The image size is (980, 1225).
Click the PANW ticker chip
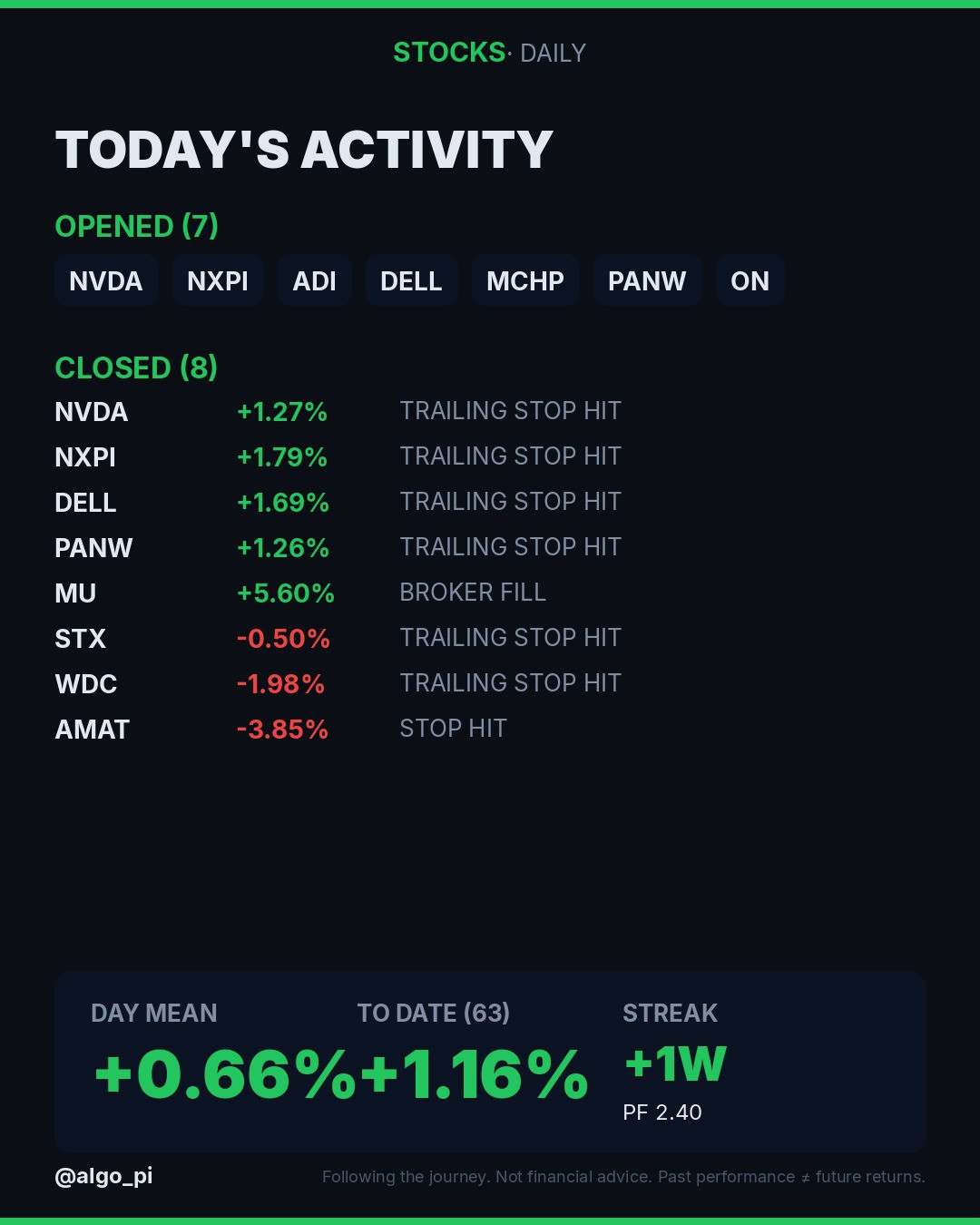click(647, 281)
